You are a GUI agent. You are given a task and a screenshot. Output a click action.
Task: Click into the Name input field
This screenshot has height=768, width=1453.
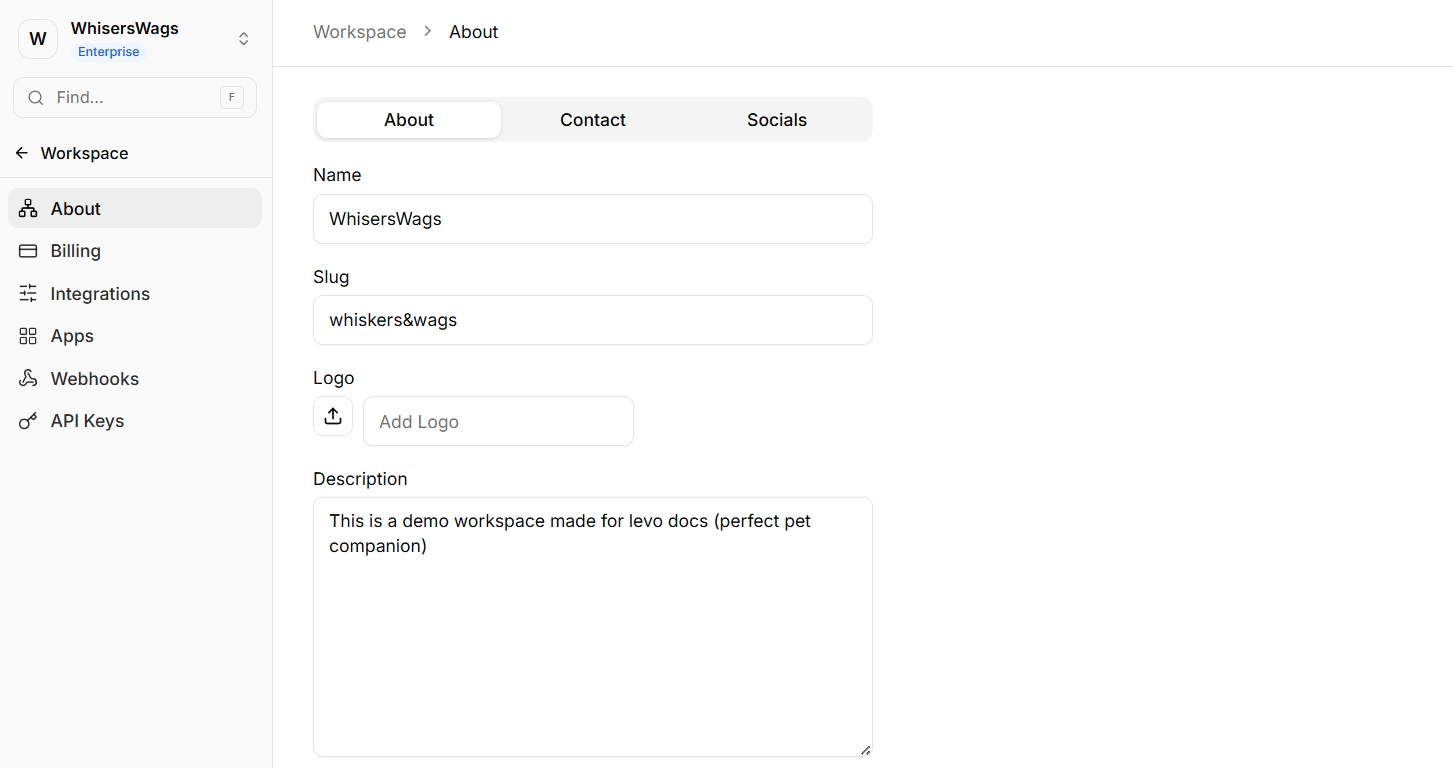point(592,219)
